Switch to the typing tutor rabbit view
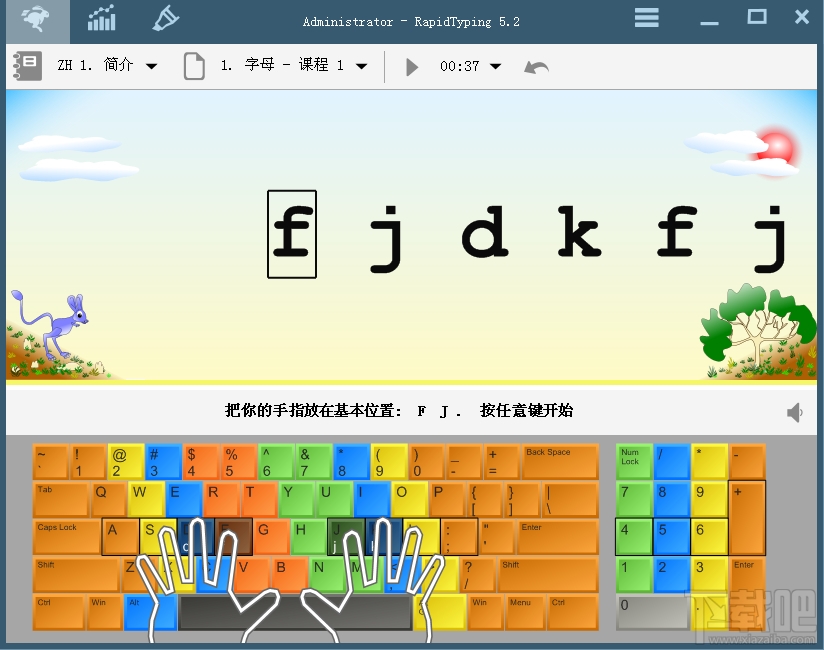Viewport: 824px width, 650px height. [x=36, y=20]
